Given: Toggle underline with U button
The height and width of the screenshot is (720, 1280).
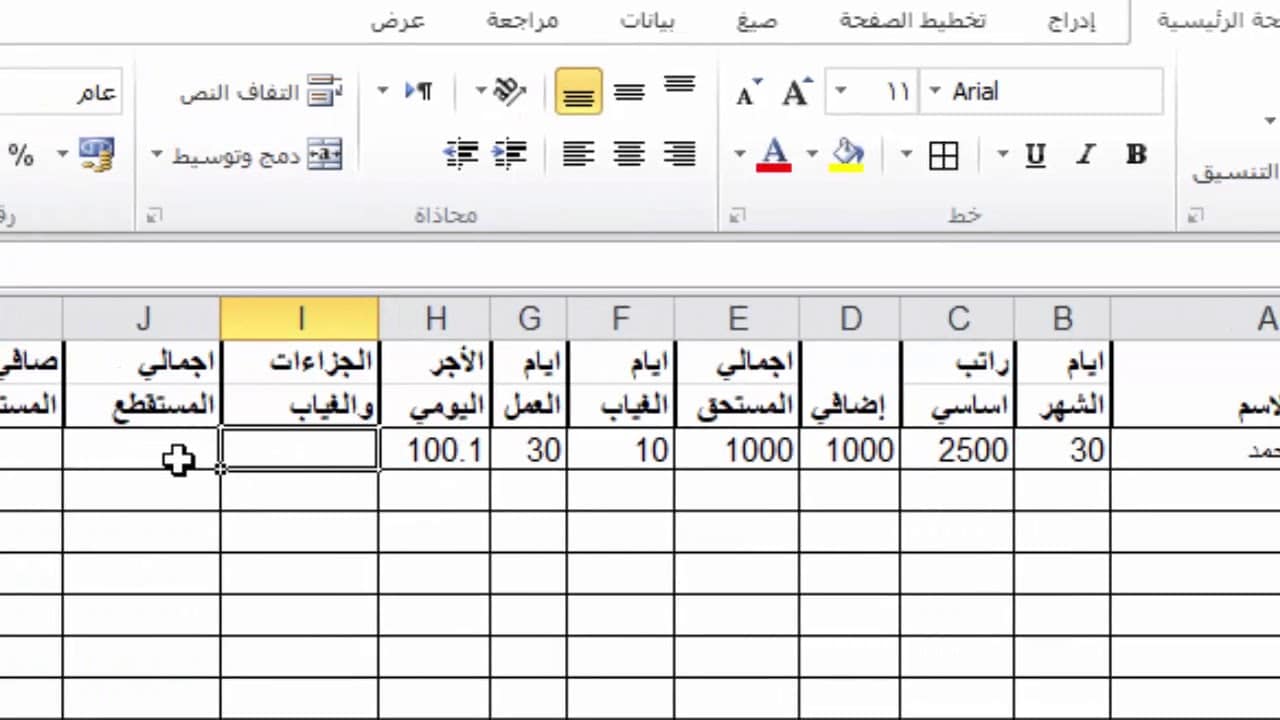Looking at the screenshot, I should [1036, 155].
